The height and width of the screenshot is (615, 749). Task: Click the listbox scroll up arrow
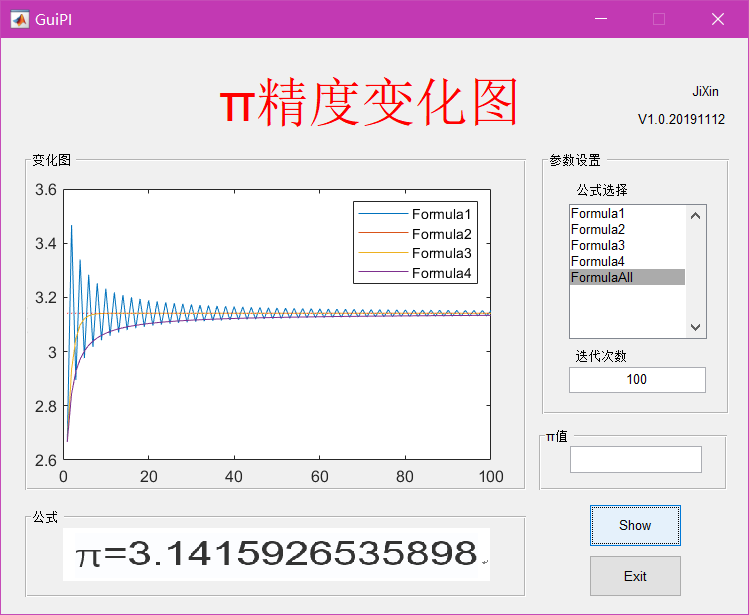(696, 216)
